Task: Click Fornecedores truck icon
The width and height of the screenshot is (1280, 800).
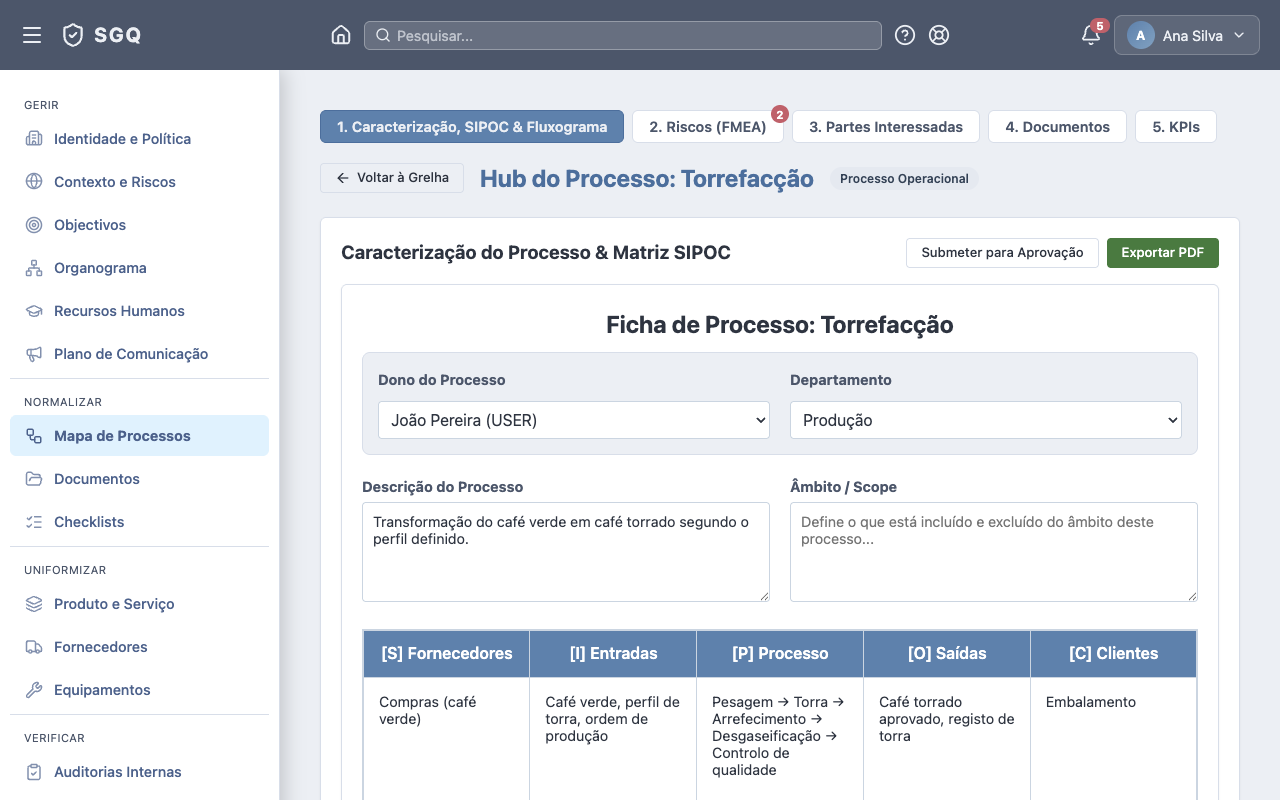Action: point(34,647)
